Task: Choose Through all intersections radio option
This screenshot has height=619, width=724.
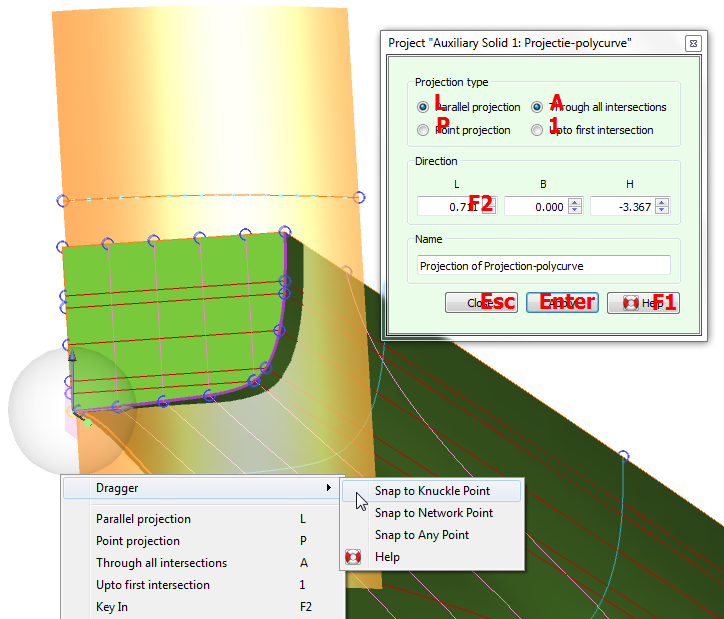Action: 538,107
